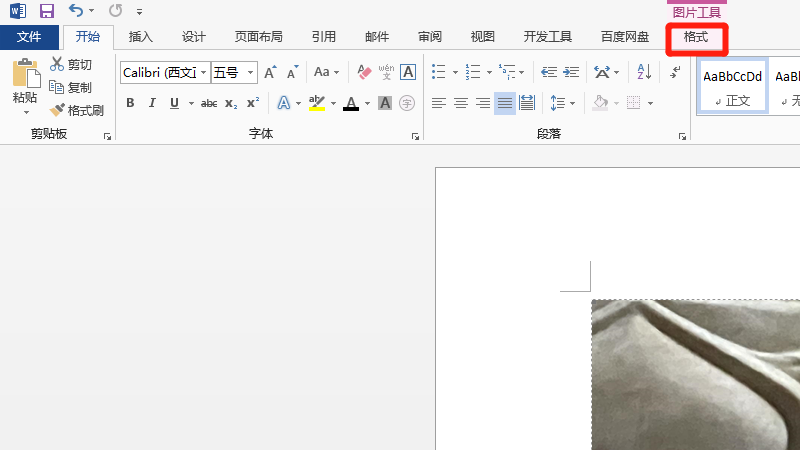Click the Sort A-Z icon
The width and height of the screenshot is (800, 450).
[643, 72]
